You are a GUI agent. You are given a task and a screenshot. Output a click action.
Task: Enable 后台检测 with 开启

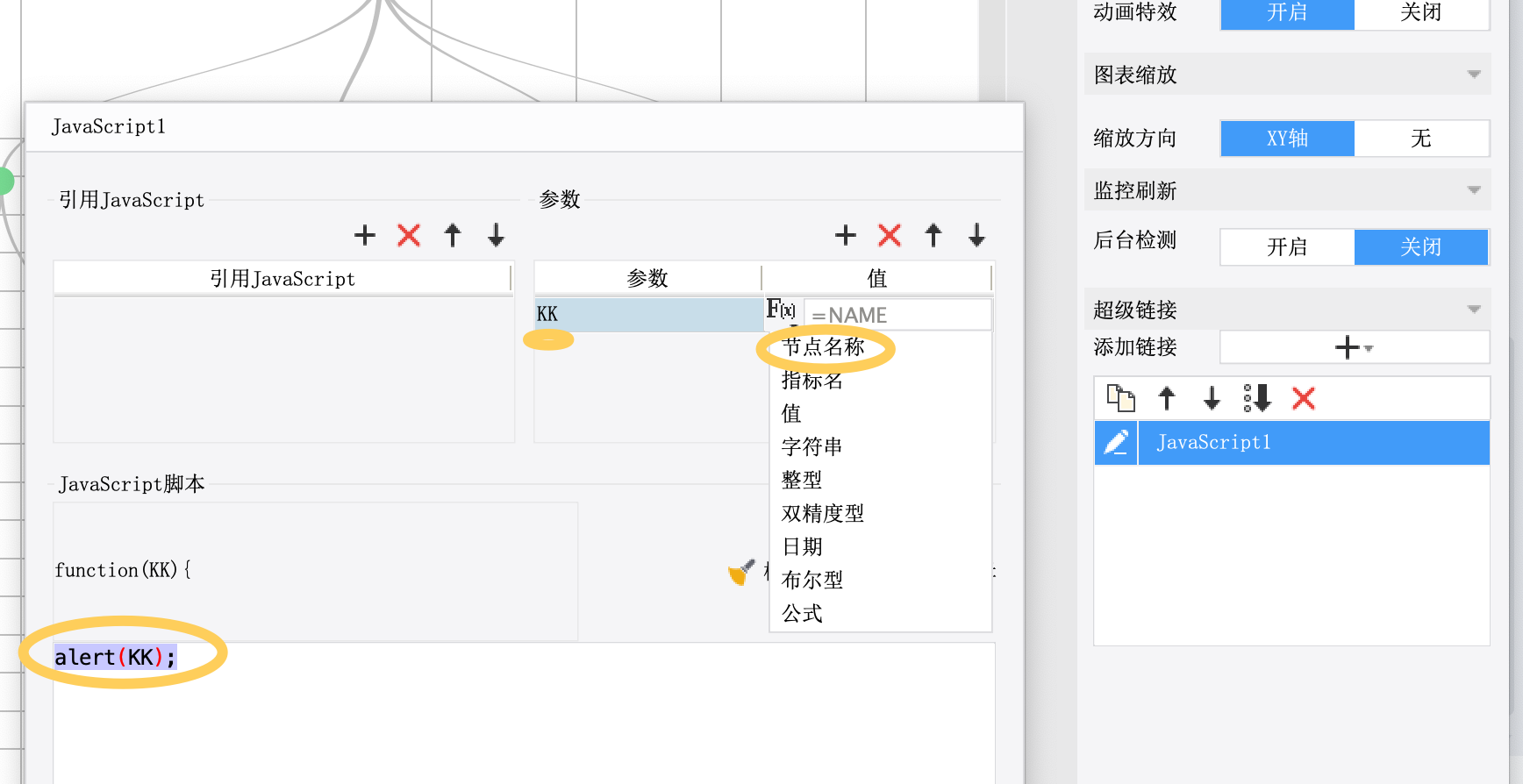1287,247
